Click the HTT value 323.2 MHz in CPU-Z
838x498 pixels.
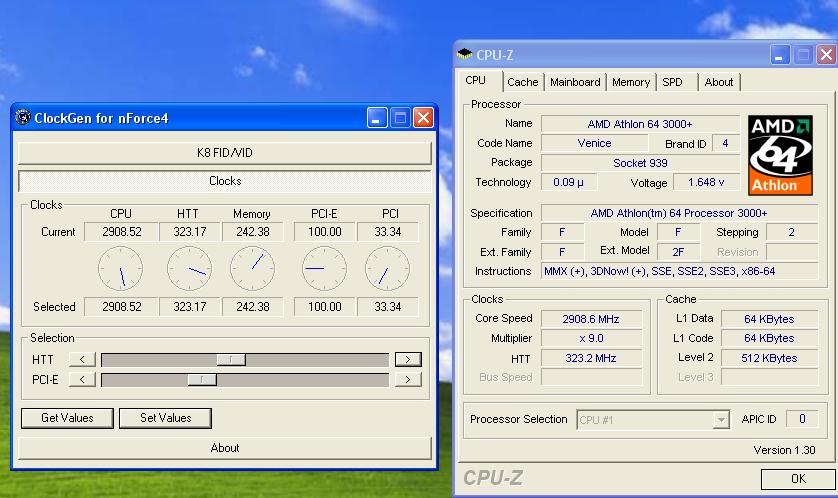(x=591, y=358)
